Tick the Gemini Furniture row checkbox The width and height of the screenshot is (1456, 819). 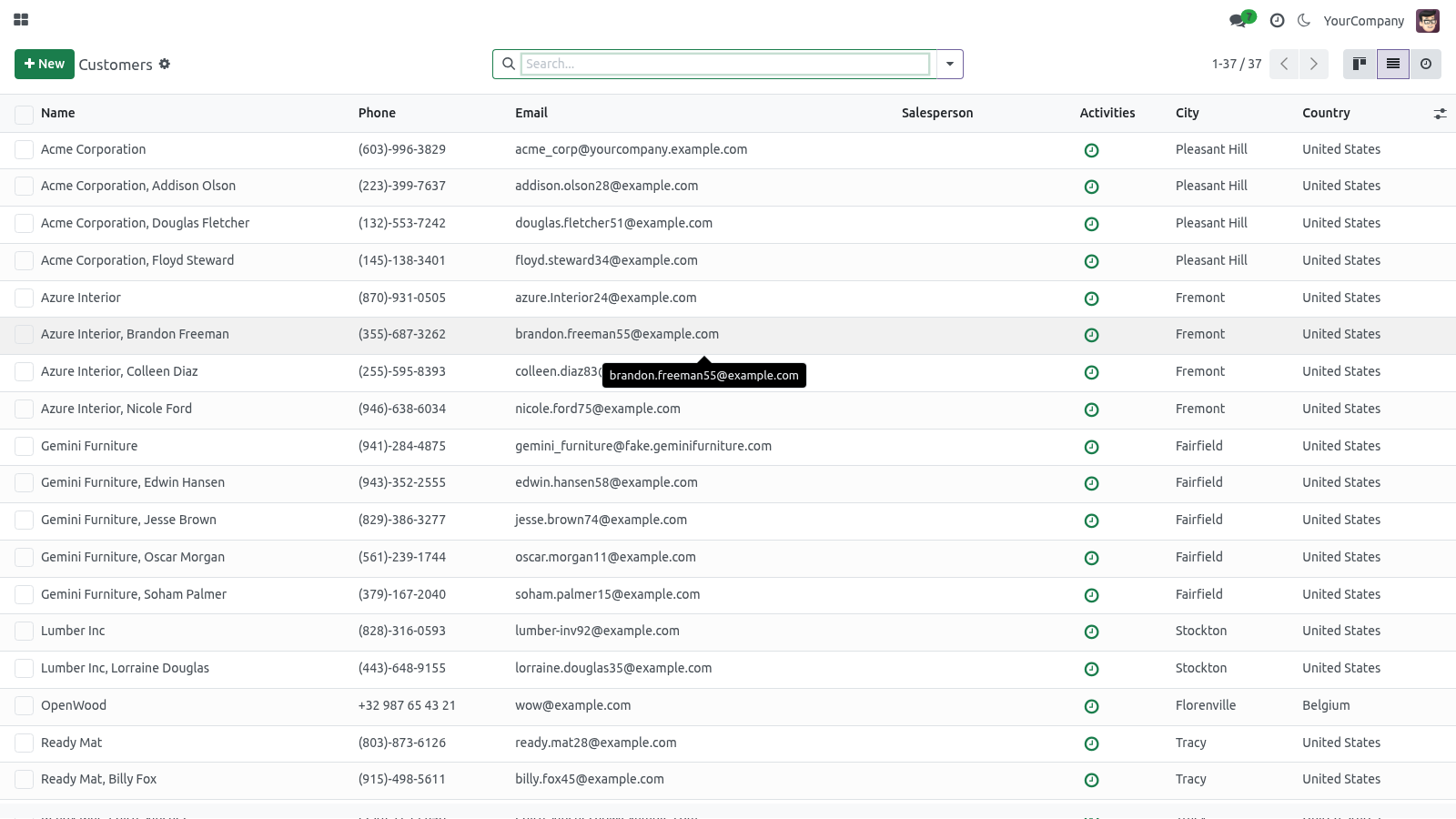pyautogui.click(x=24, y=447)
